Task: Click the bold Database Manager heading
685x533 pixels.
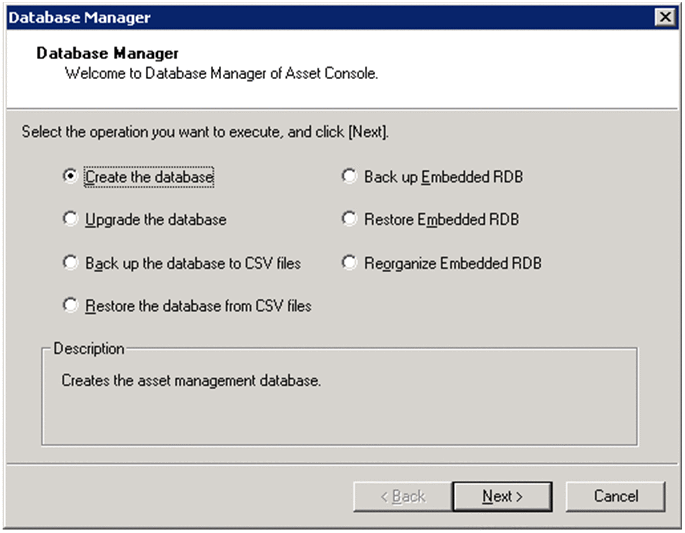Action: [107, 53]
